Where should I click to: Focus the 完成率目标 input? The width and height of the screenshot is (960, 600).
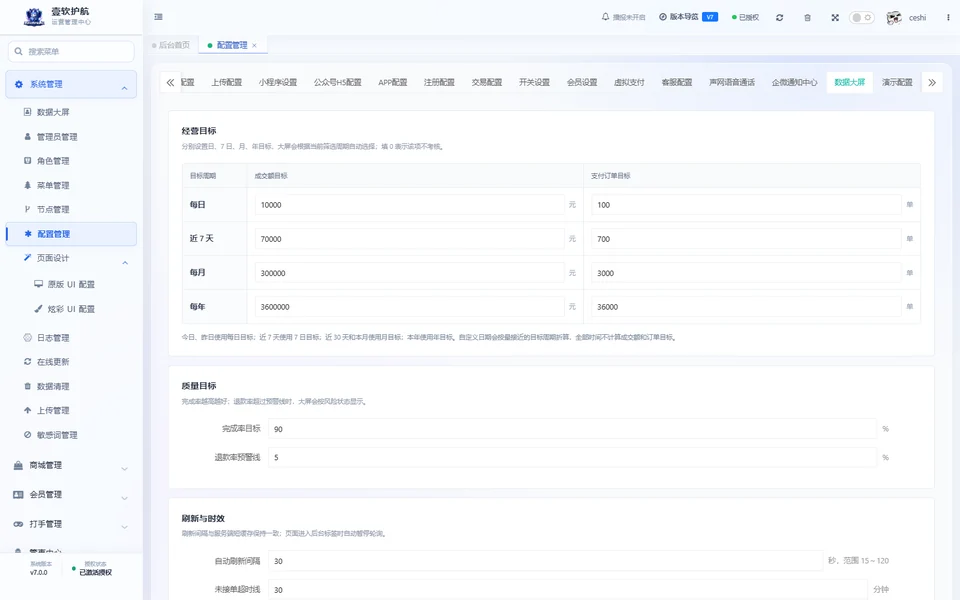click(572, 429)
